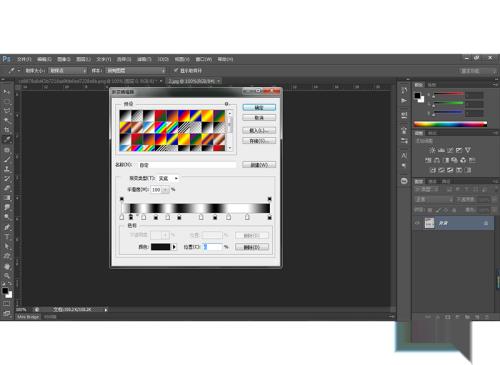Screen dimensions: 500x365
Task: Select the Magic Wand tool
Action: 6,120
